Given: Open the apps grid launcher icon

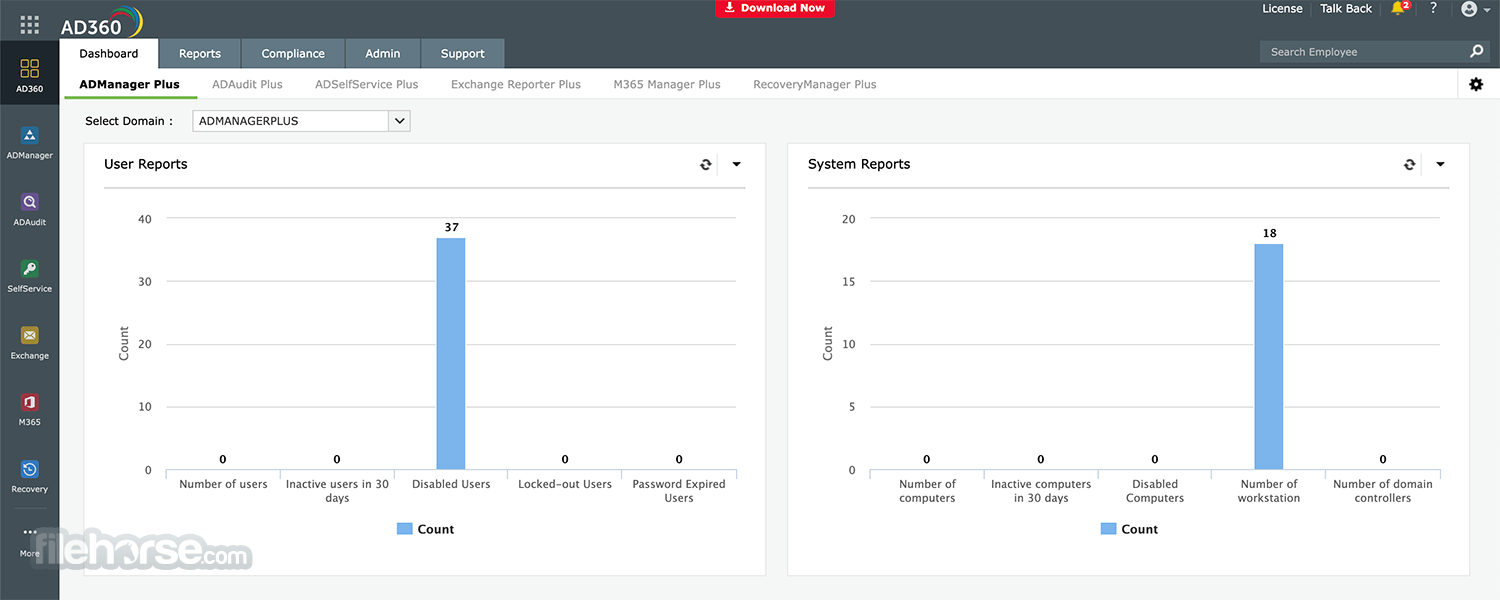Looking at the screenshot, I should (30, 25).
